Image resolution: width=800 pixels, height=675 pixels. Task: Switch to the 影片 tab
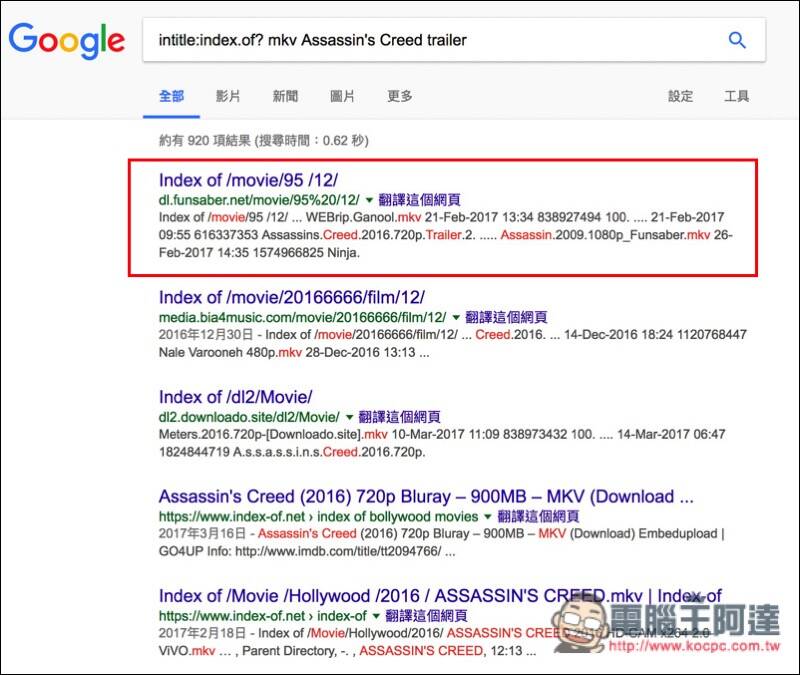point(228,96)
